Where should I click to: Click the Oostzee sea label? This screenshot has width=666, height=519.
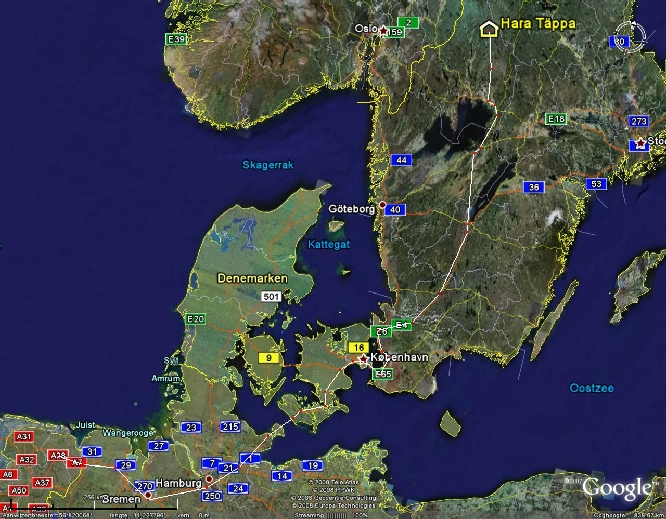[x=591, y=387]
